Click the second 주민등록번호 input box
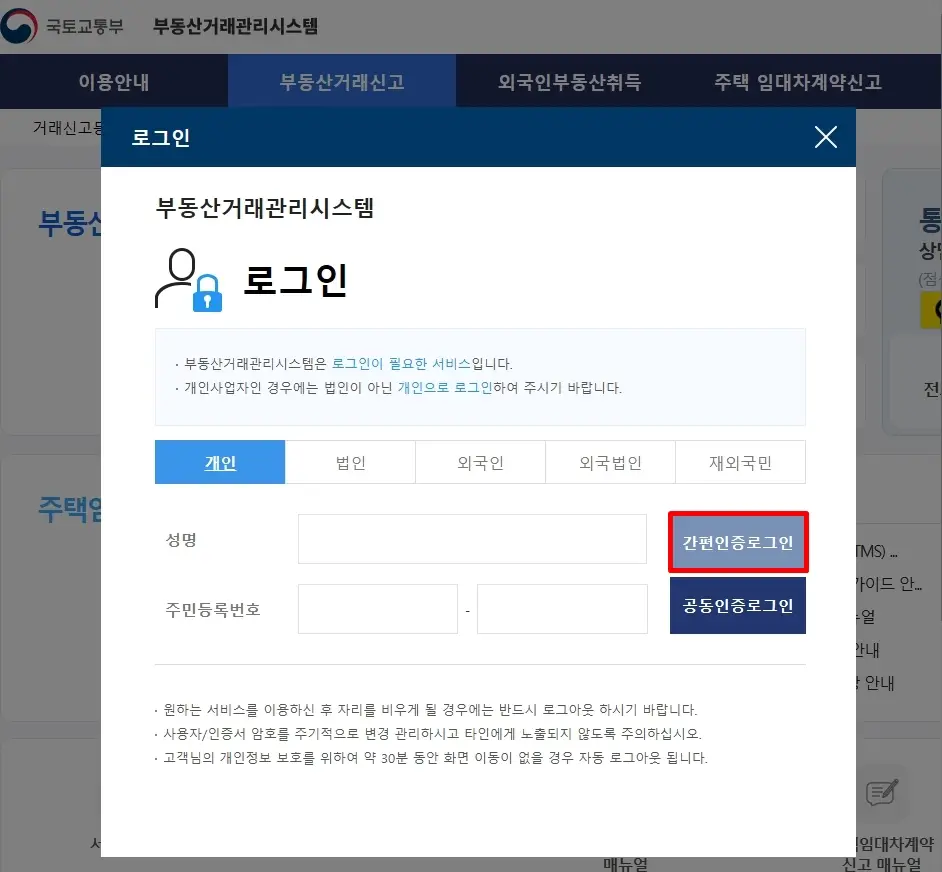This screenshot has width=942, height=872. pyautogui.click(x=562, y=608)
